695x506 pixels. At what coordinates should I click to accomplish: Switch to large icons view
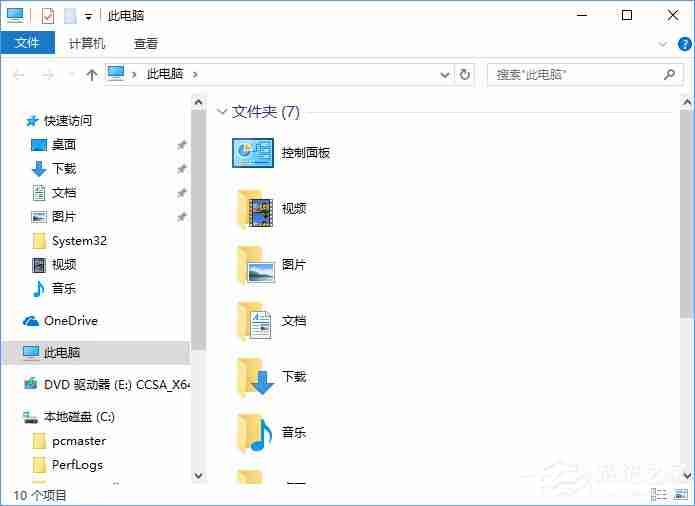coord(680,494)
